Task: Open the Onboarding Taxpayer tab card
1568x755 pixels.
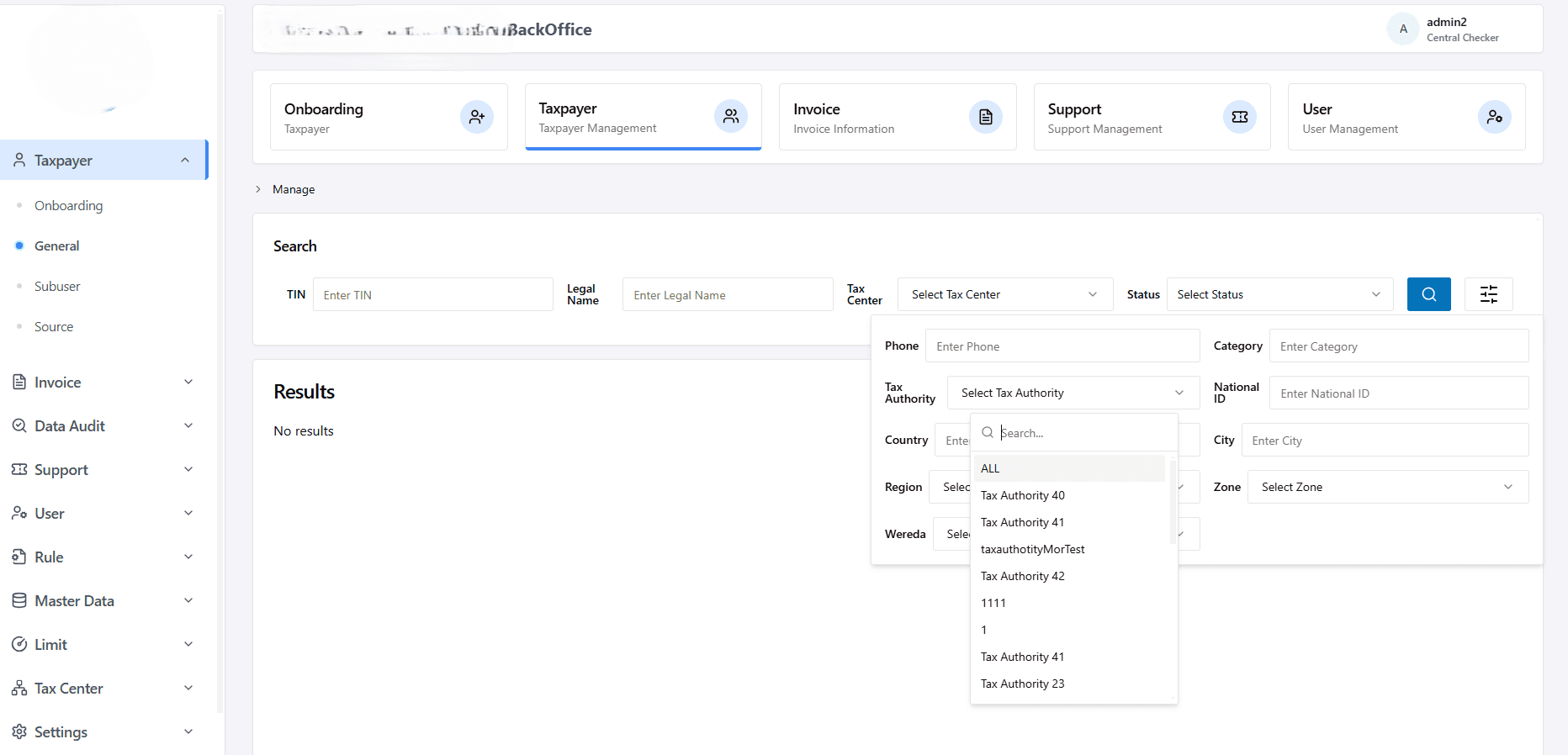Action: click(389, 117)
